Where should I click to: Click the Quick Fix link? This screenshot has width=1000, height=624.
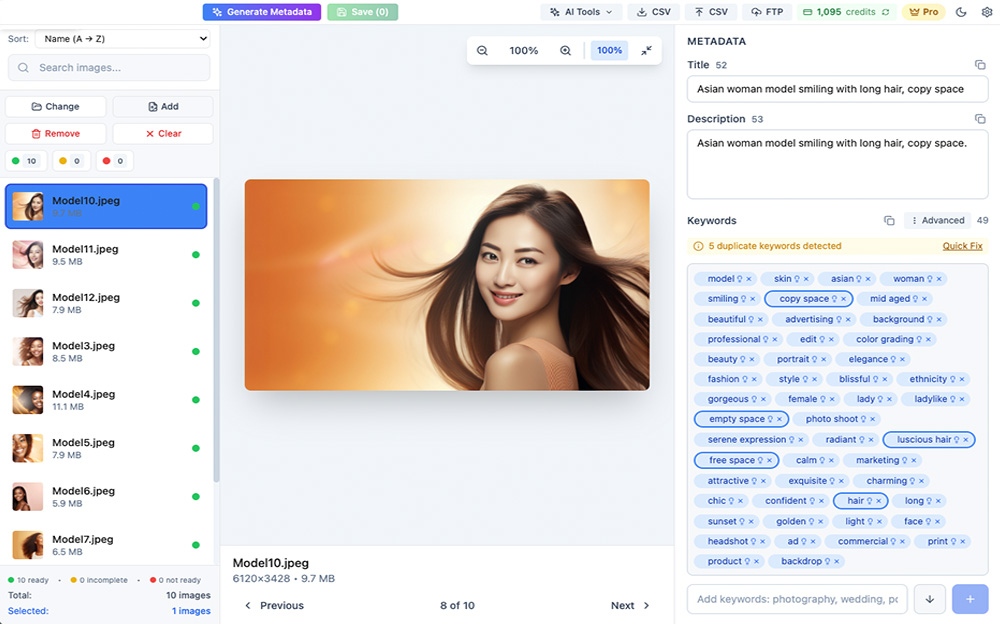coord(962,246)
